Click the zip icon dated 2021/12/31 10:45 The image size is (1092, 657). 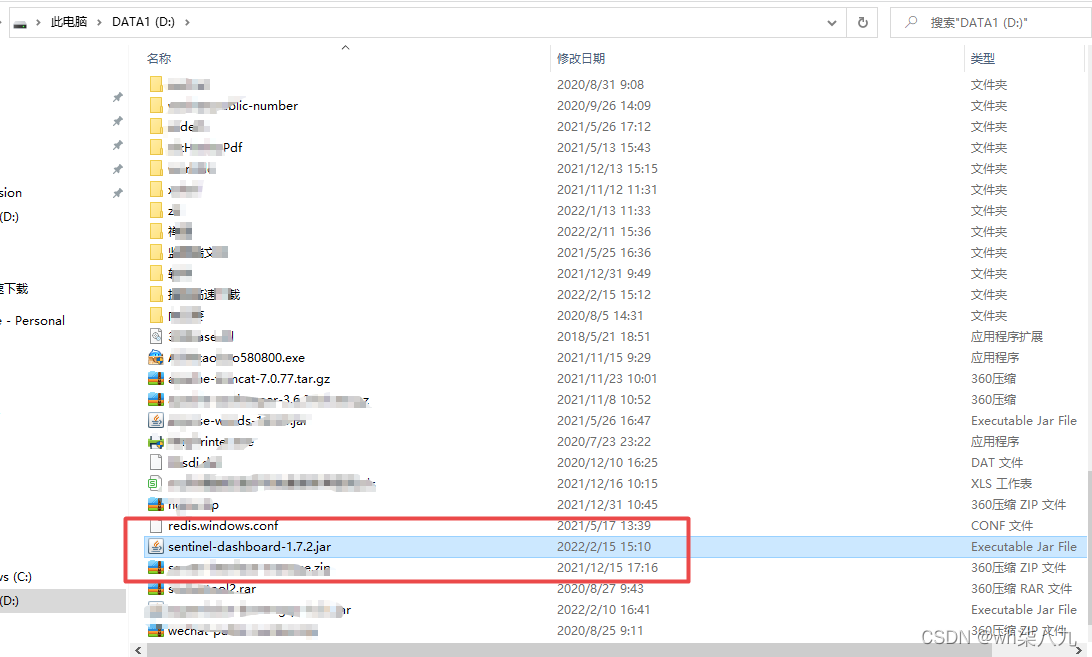(156, 504)
